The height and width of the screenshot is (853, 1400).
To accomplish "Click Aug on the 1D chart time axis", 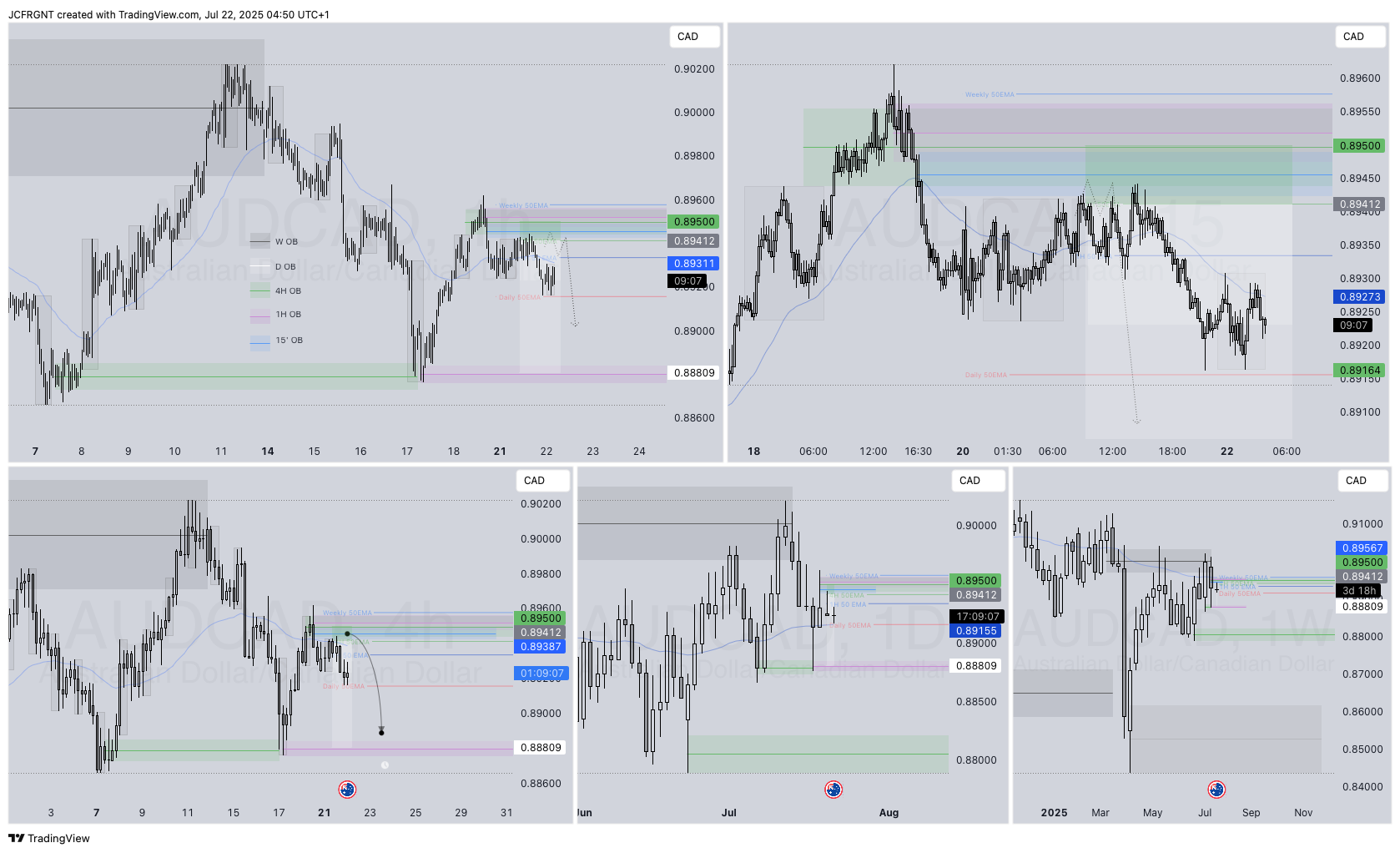I will click(889, 813).
